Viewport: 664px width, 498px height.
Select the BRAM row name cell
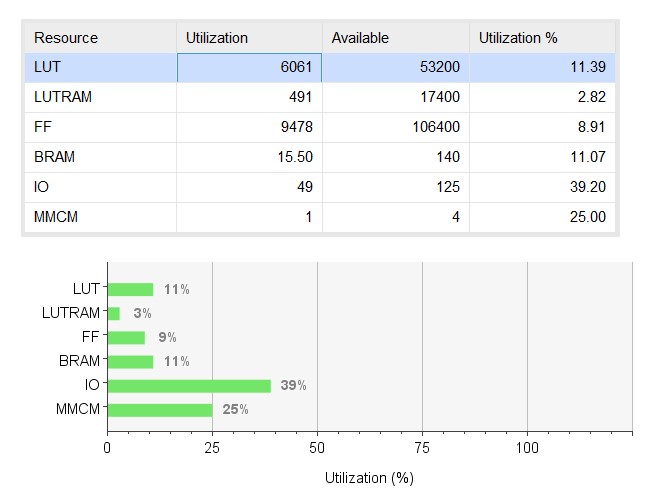pyautogui.click(x=100, y=158)
